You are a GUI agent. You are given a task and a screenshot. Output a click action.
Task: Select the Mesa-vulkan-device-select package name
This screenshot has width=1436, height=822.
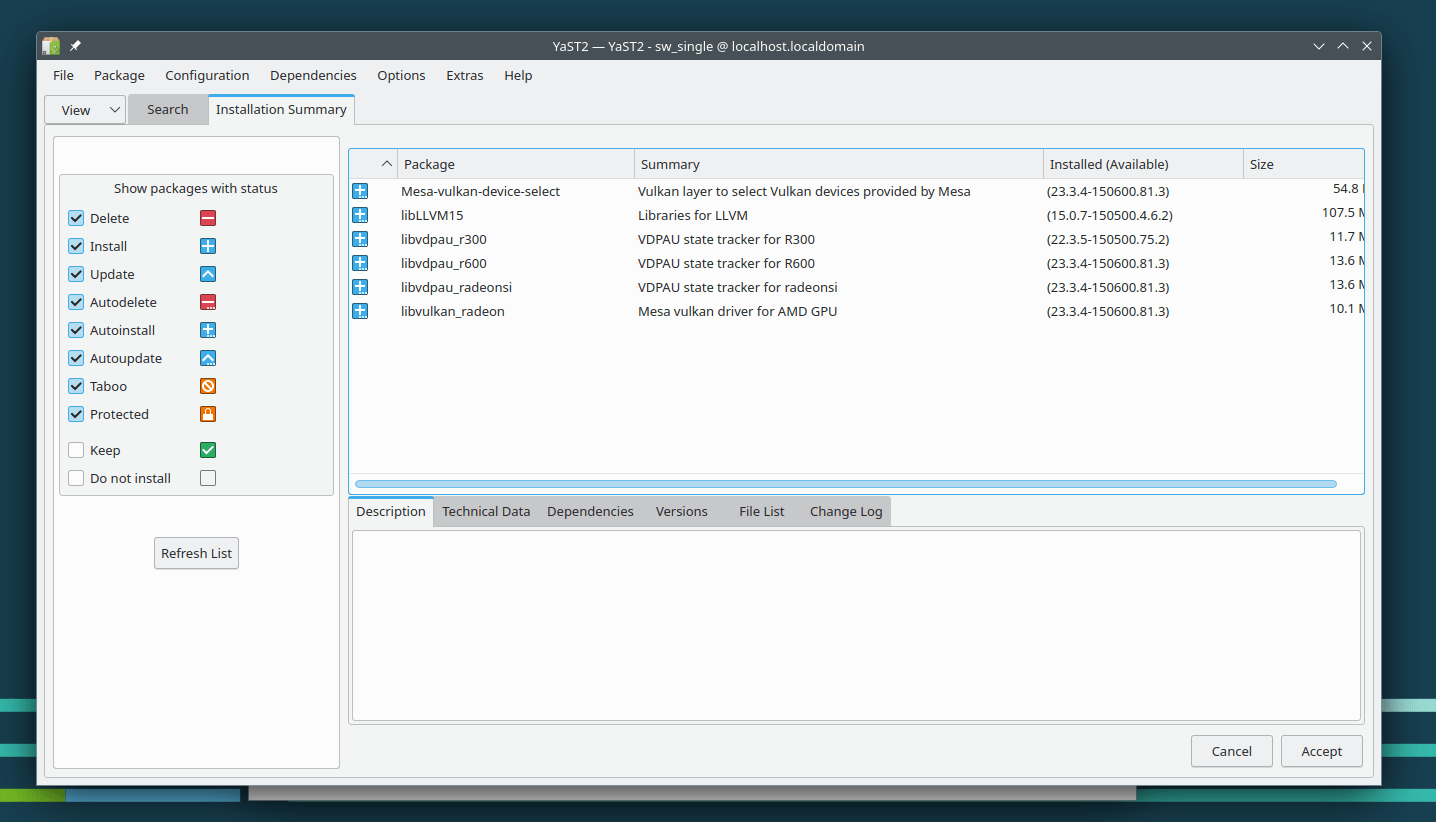(x=481, y=191)
